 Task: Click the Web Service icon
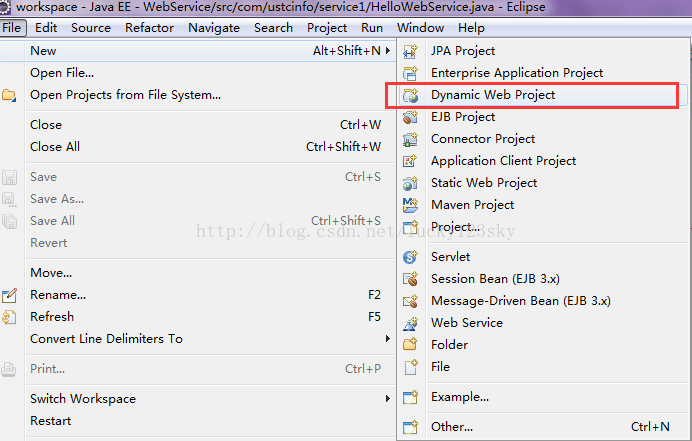(410, 323)
